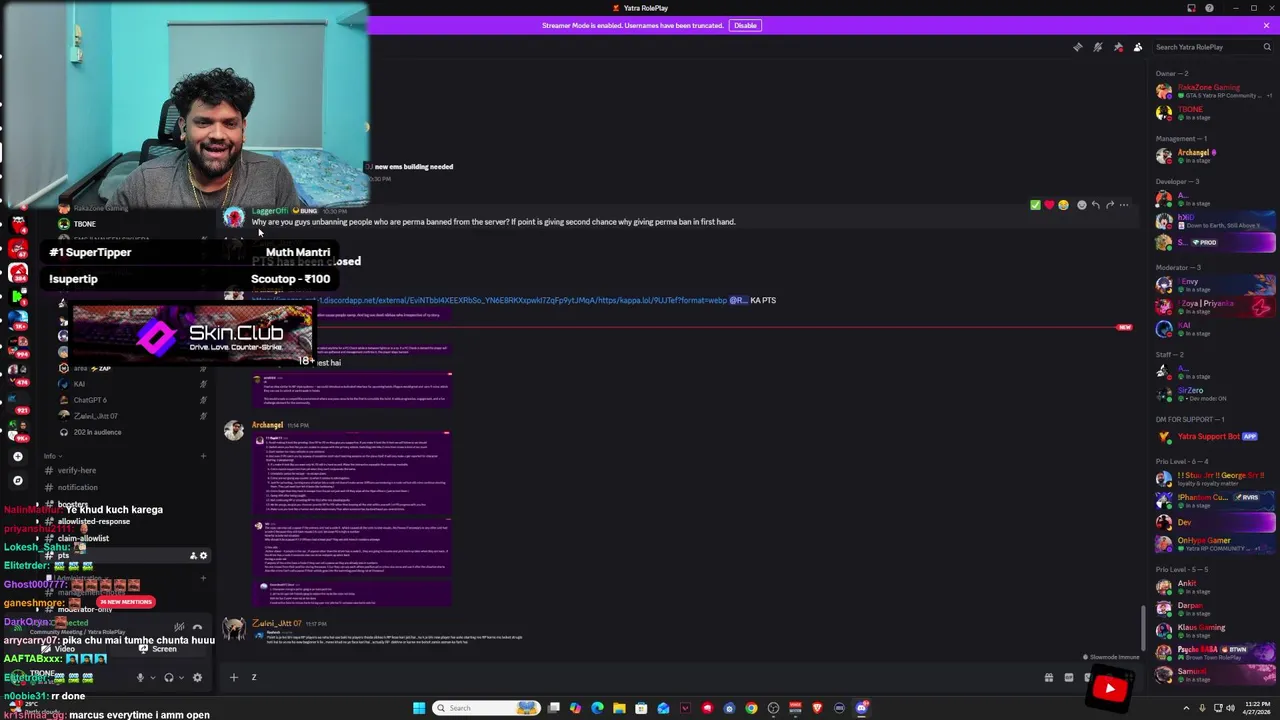Click the taskbar Search box

pyautogui.click(x=486, y=708)
